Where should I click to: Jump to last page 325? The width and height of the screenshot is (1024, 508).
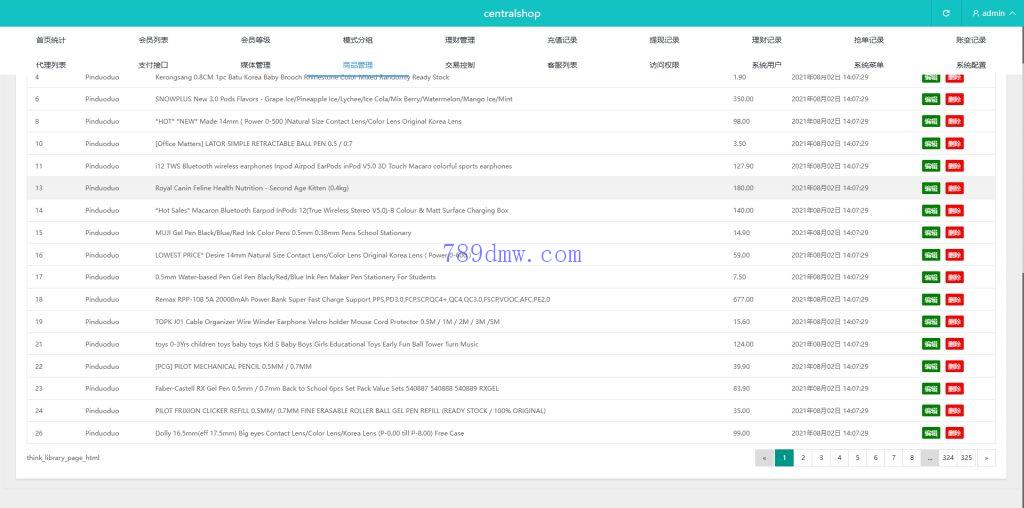966,458
